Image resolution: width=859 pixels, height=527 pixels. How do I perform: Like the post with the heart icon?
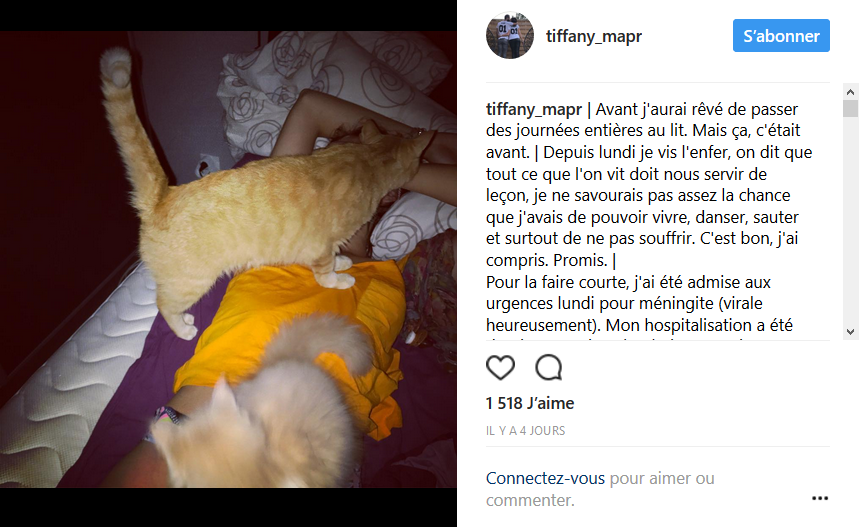click(500, 368)
